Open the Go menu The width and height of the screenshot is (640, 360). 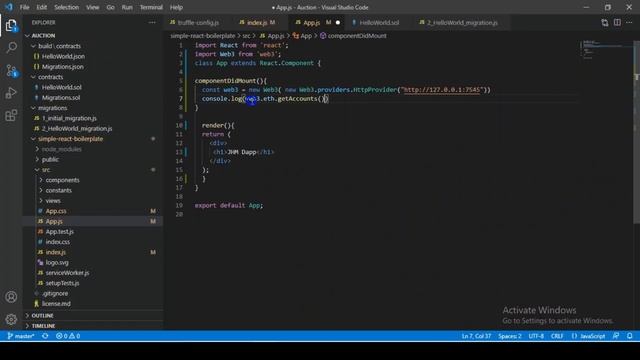(x=111, y=7)
